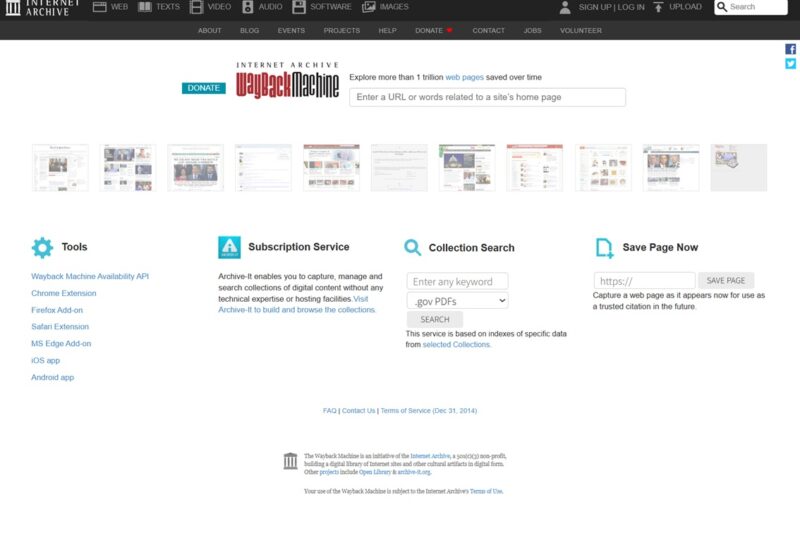This screenshot has height=533, width=800.
Task: Open the first archived site thumbnail
Action: coord(60,167)
